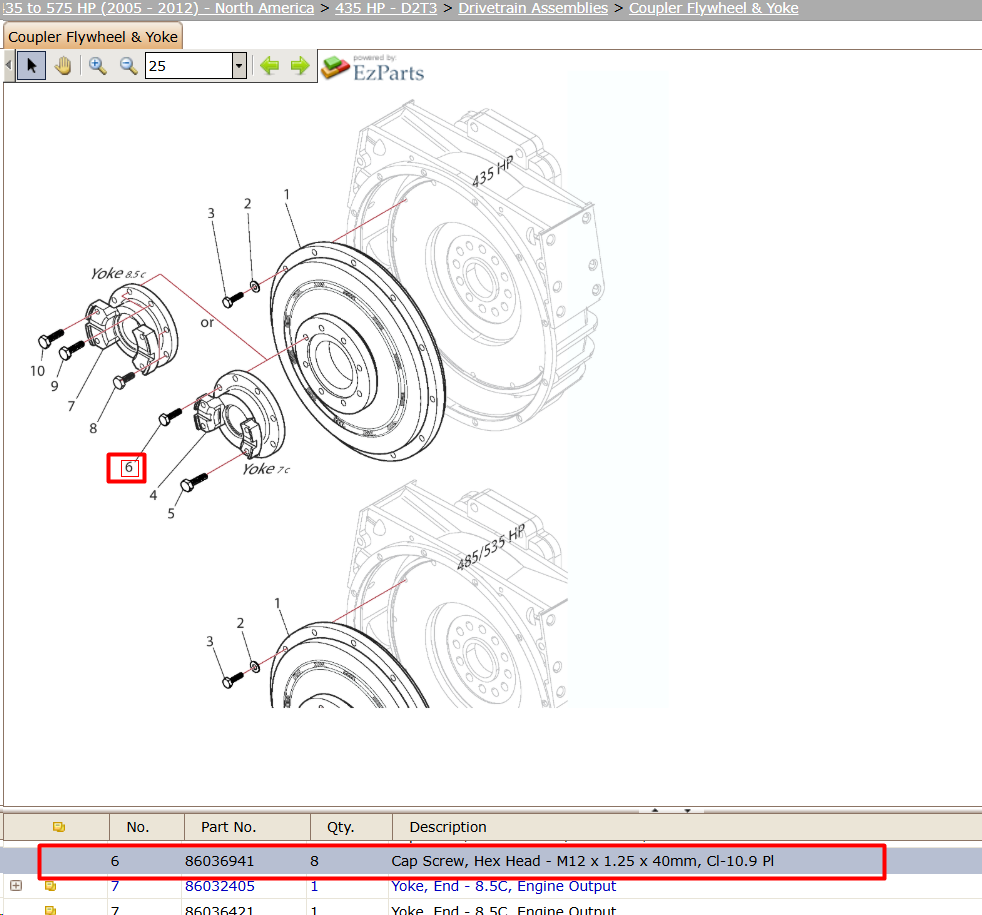Viewport: 982px width, 915px height.
Task: Click the 'Cap Screw, Hex Head - M12' description cell
Action: pos(582,861)
